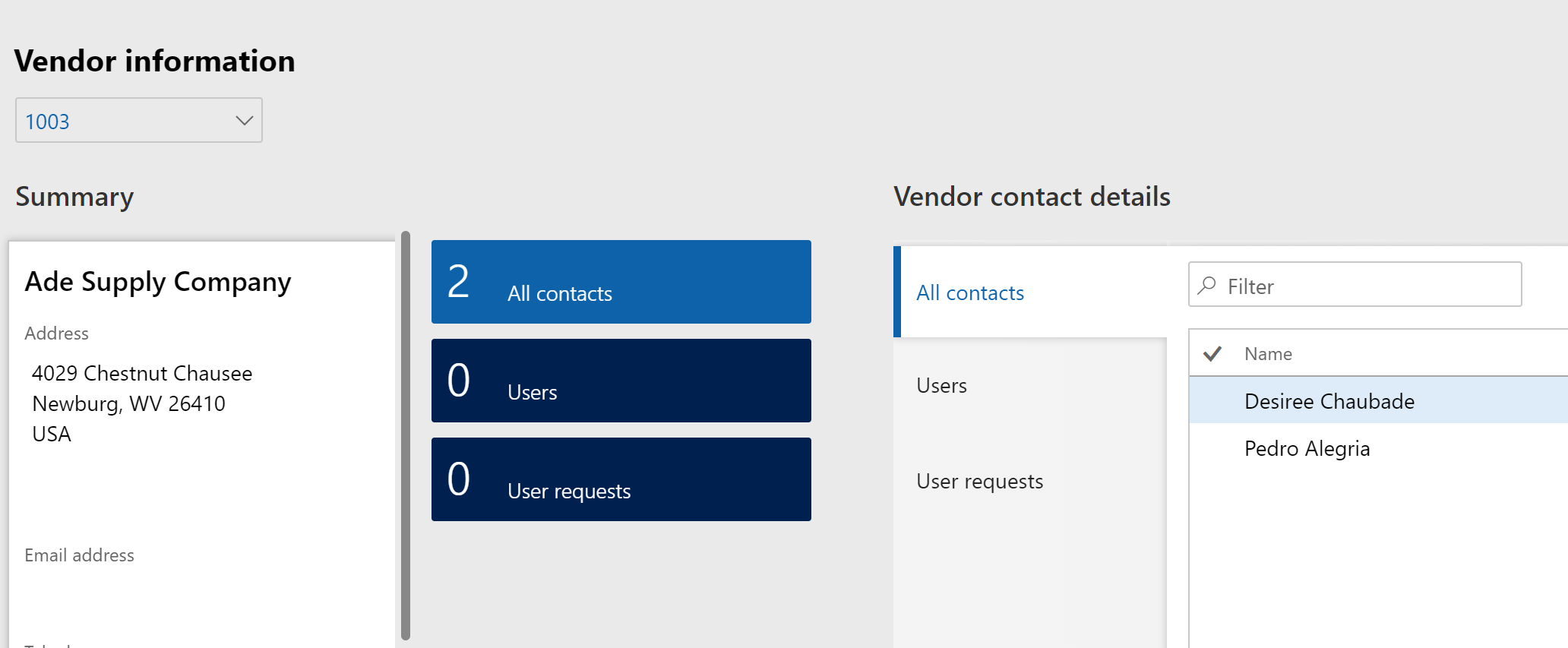Click the magnifier icon in Filter box
This screenshot has width=1568, height=648.
tap(1206, 286)
